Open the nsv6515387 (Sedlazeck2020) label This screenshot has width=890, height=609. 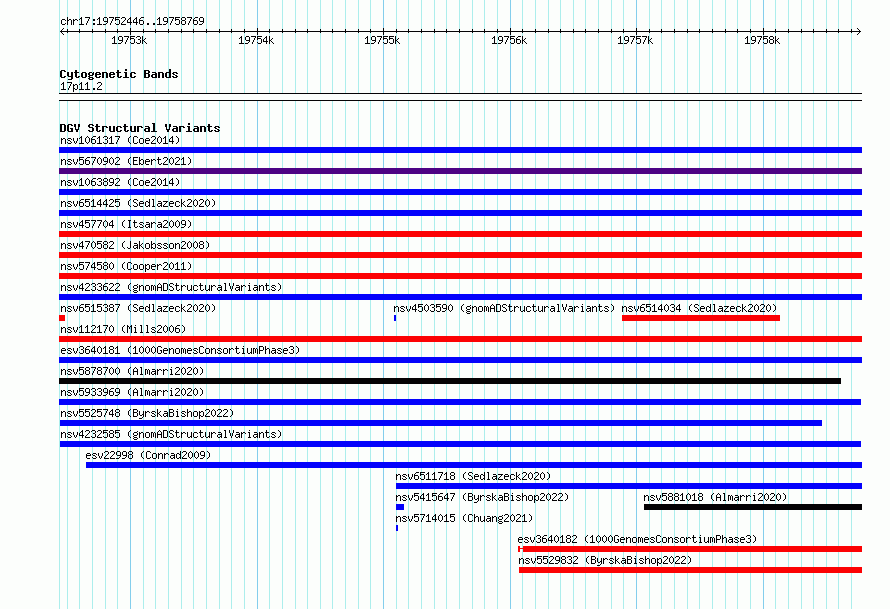pyautogui.click(x=138, y=308)
